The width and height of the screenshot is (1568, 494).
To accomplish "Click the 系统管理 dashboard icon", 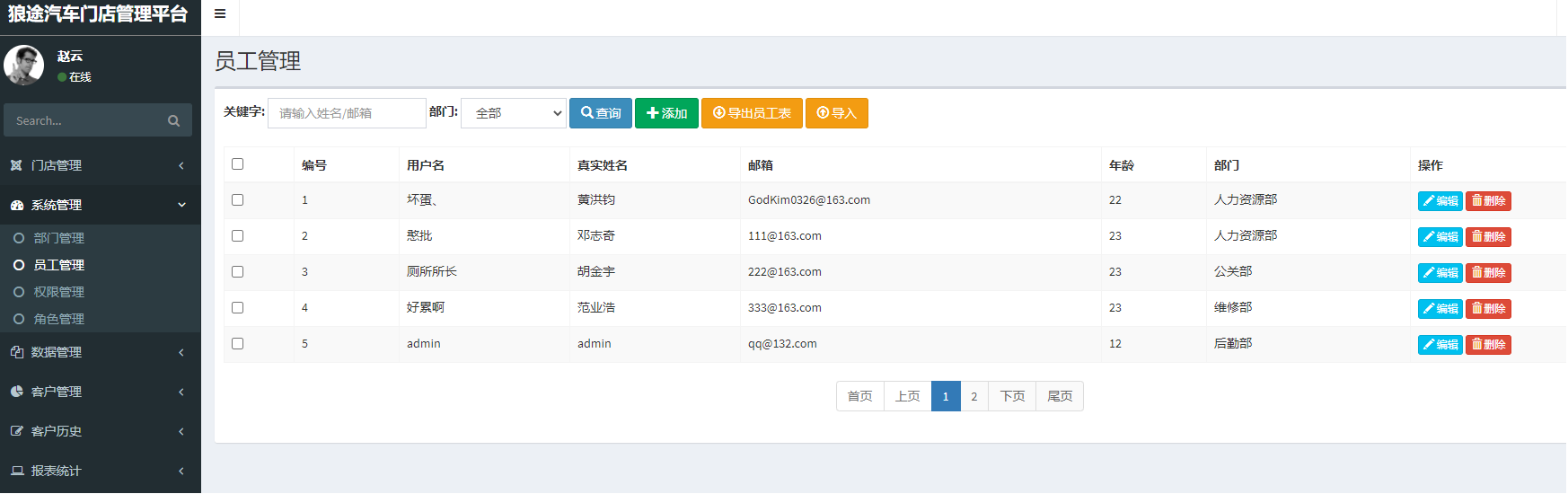I will click(16, 205).
